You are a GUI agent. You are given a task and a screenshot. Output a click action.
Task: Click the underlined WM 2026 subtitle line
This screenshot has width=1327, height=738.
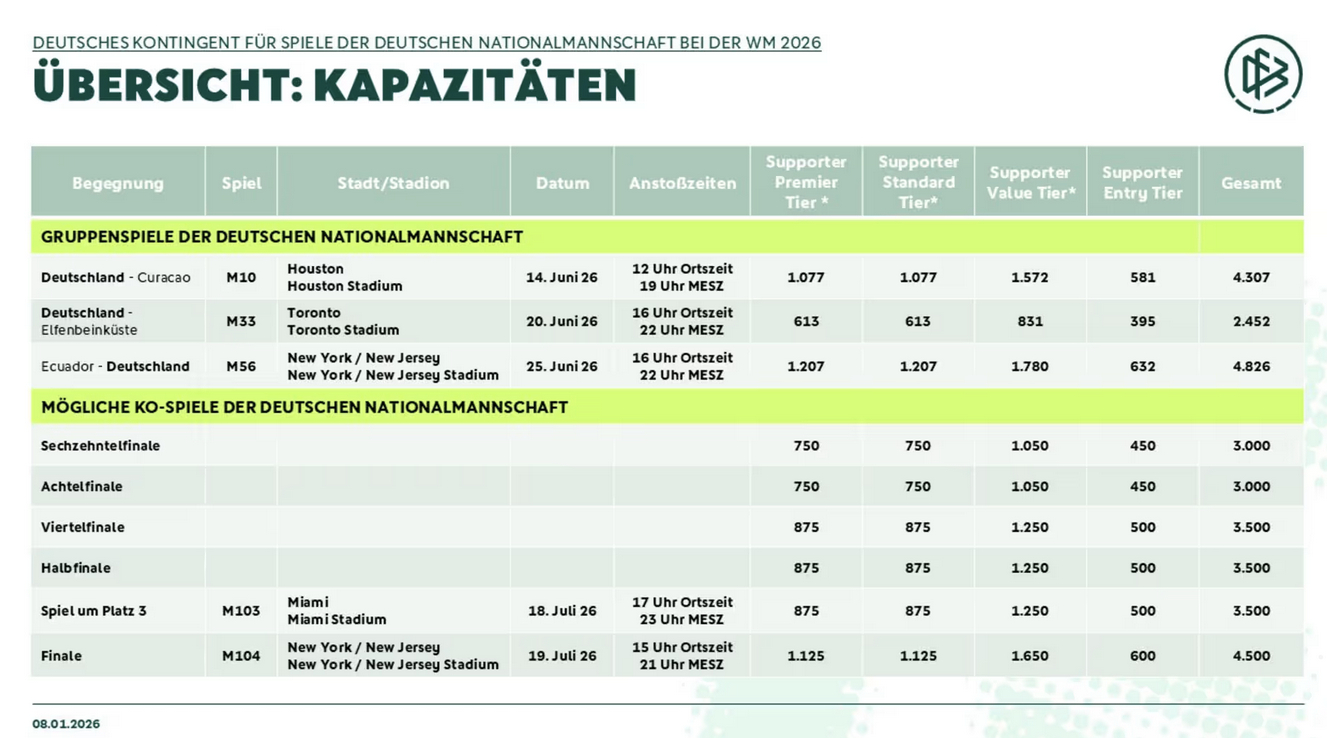(x=426, y=43)
